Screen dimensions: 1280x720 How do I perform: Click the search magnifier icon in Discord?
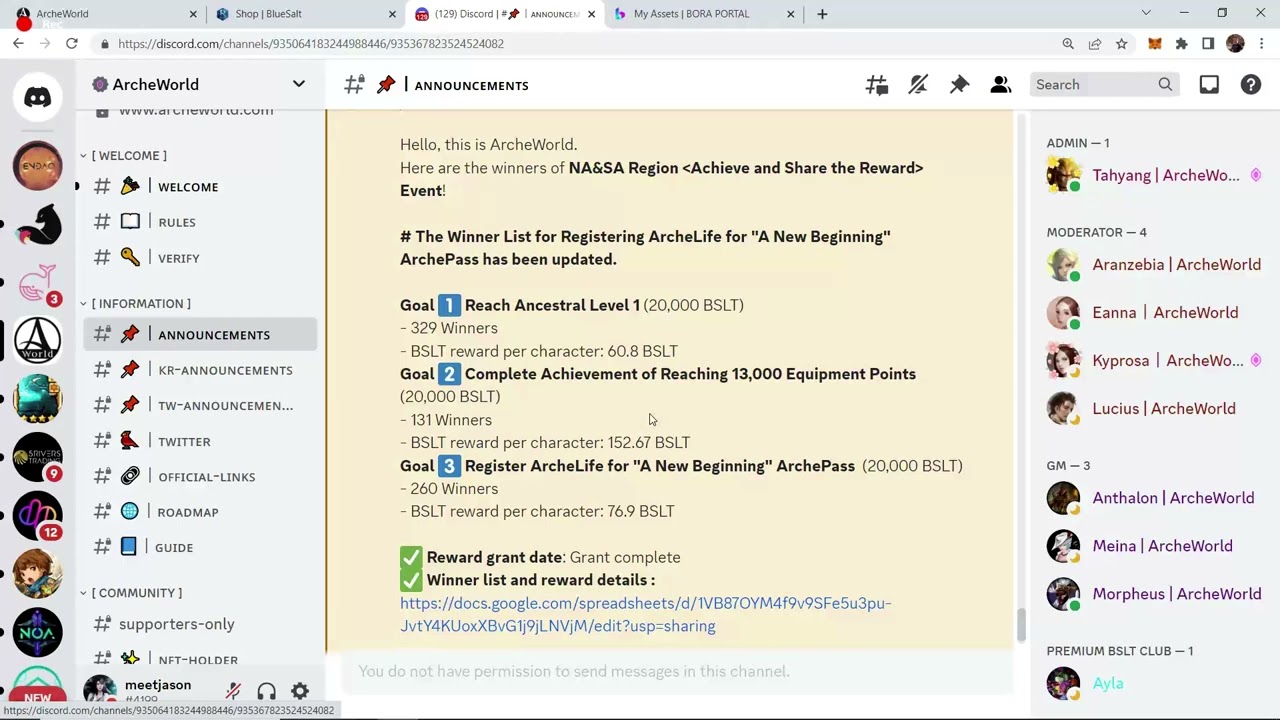point(1165,85)
